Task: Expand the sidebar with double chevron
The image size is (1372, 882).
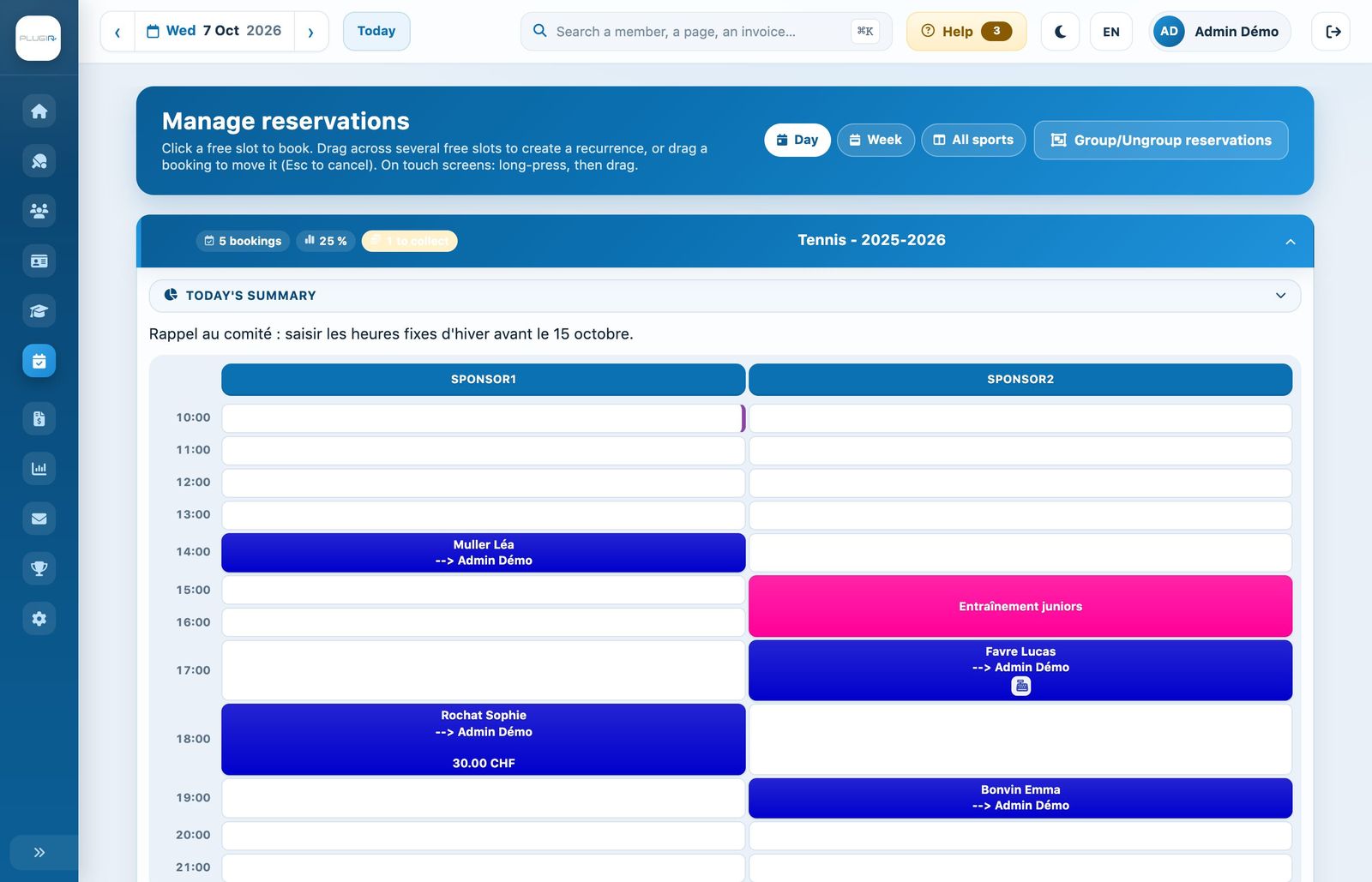Action: pos(39,852)
